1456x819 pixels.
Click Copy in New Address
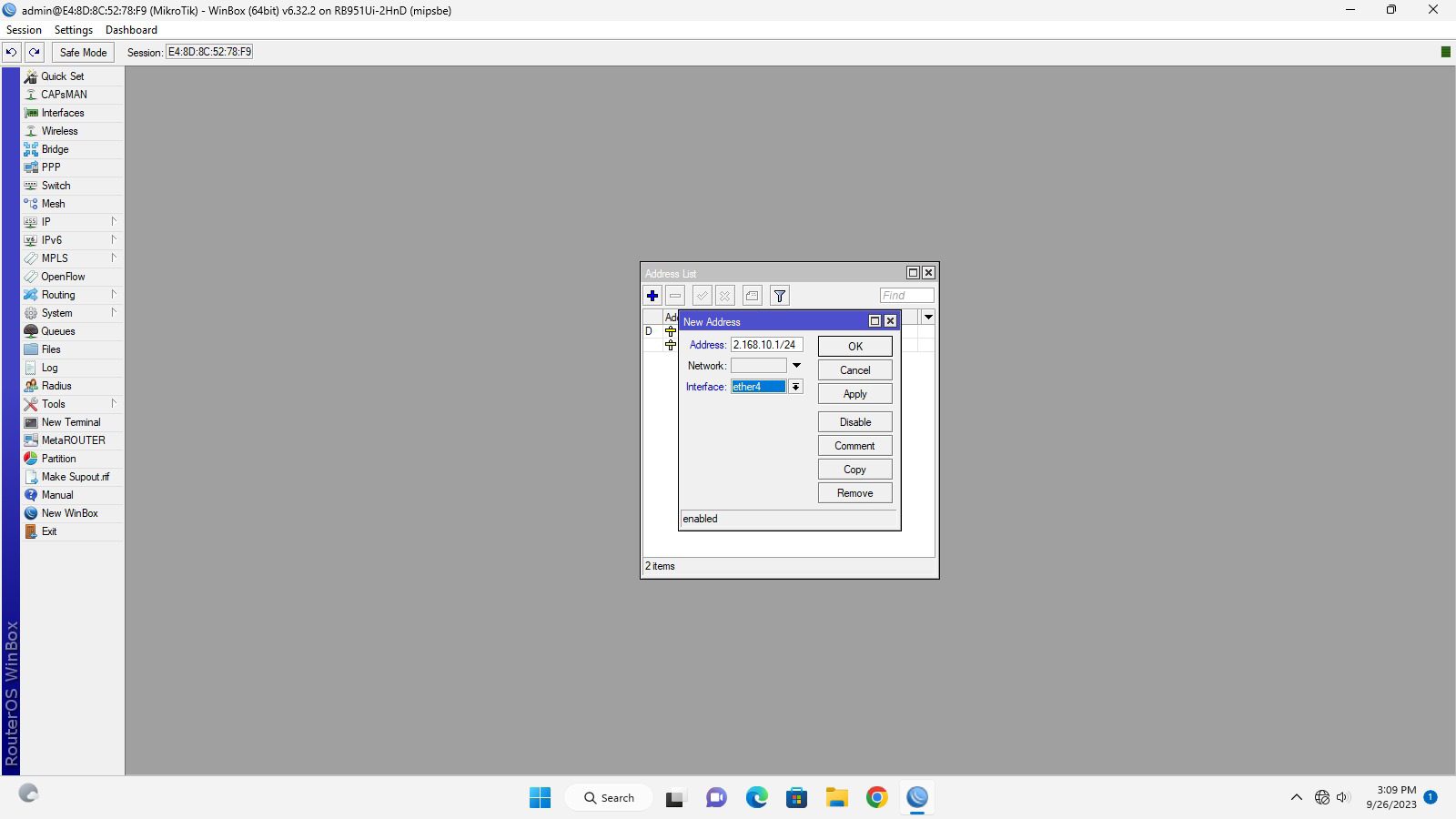tap(854, 470)
